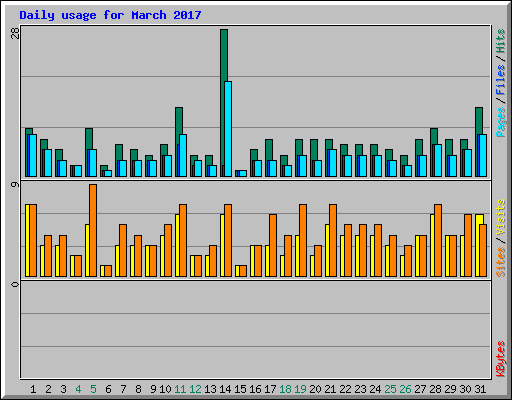512x400 pixels.
Task: Select the day 26 label on the axis
Action: click(x=405, y=389)
